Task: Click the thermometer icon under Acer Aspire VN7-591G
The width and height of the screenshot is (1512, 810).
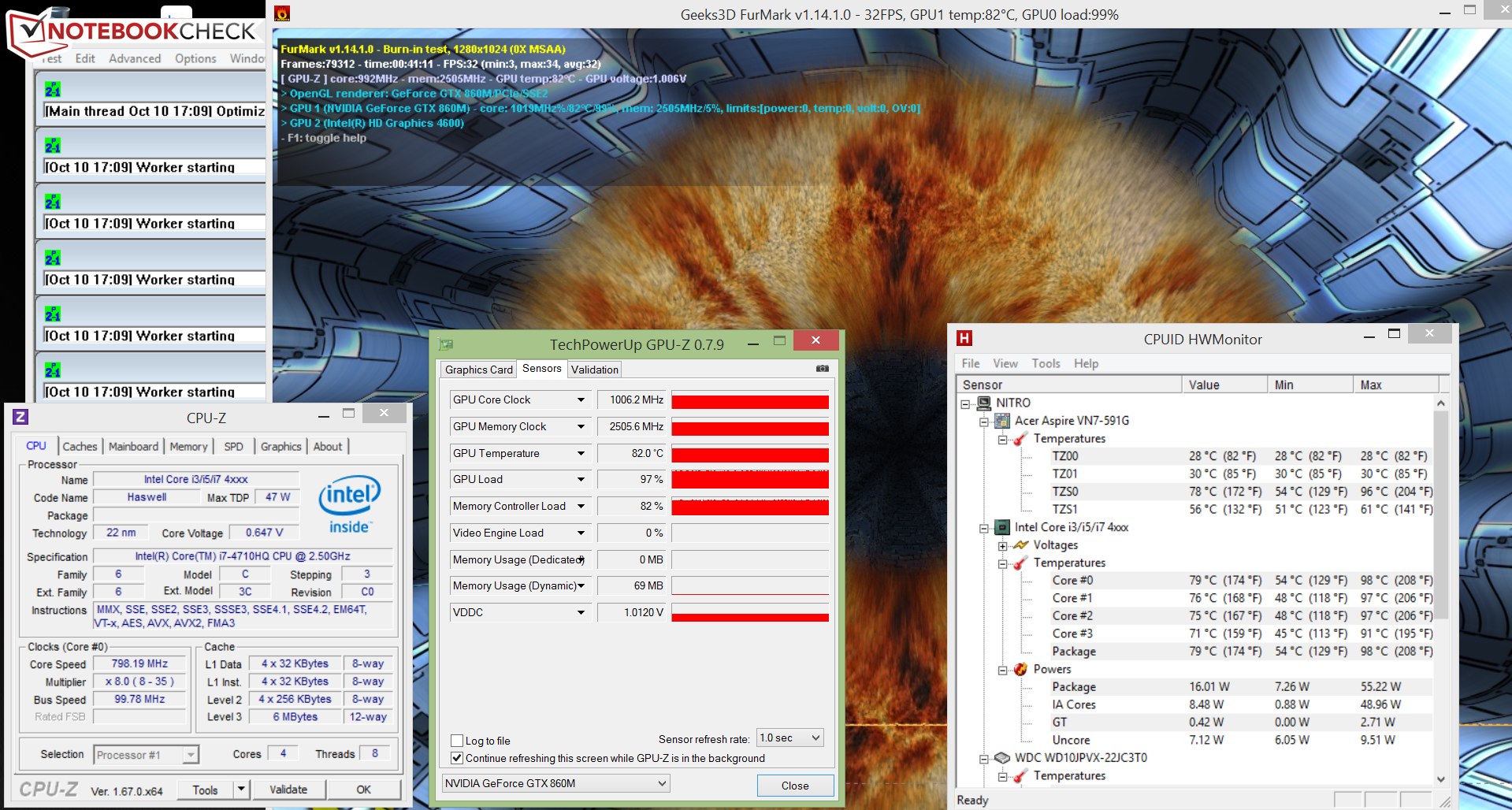Action: point(1021,438)
